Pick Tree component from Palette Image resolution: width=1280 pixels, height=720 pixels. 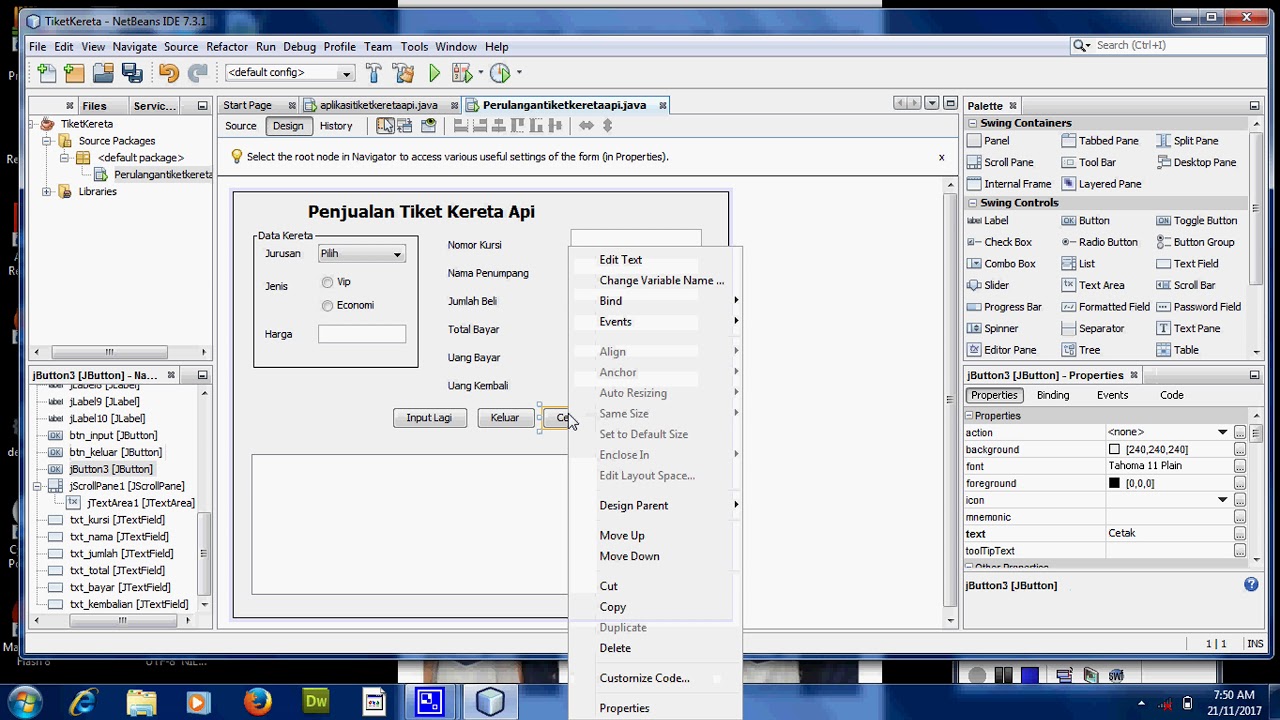click(1081, 350)
